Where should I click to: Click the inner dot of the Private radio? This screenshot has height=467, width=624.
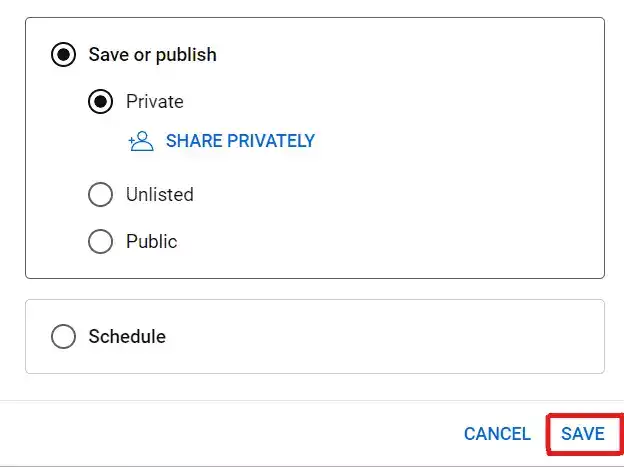pos(100,102)
